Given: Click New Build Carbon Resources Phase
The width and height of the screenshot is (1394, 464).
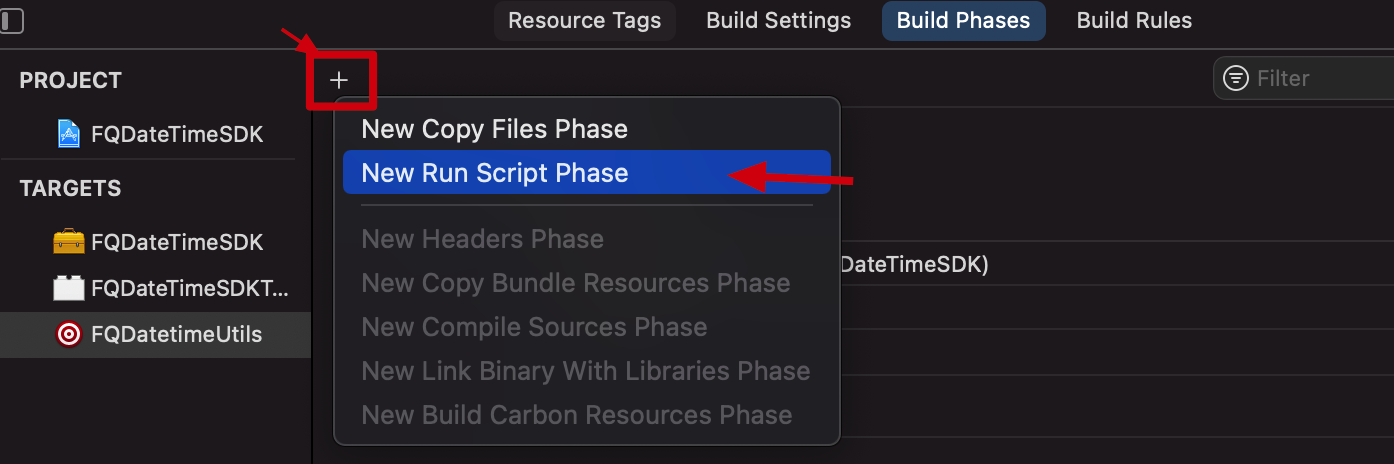Looking at the screenshot, I should point(576,415).
